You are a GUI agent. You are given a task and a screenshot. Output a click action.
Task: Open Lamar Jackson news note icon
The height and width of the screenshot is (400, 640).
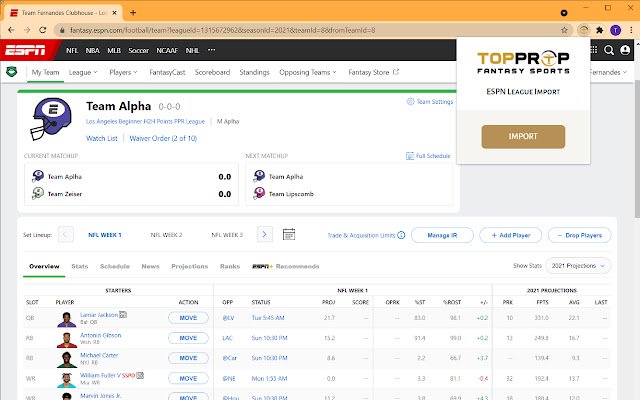coord(123,315)
